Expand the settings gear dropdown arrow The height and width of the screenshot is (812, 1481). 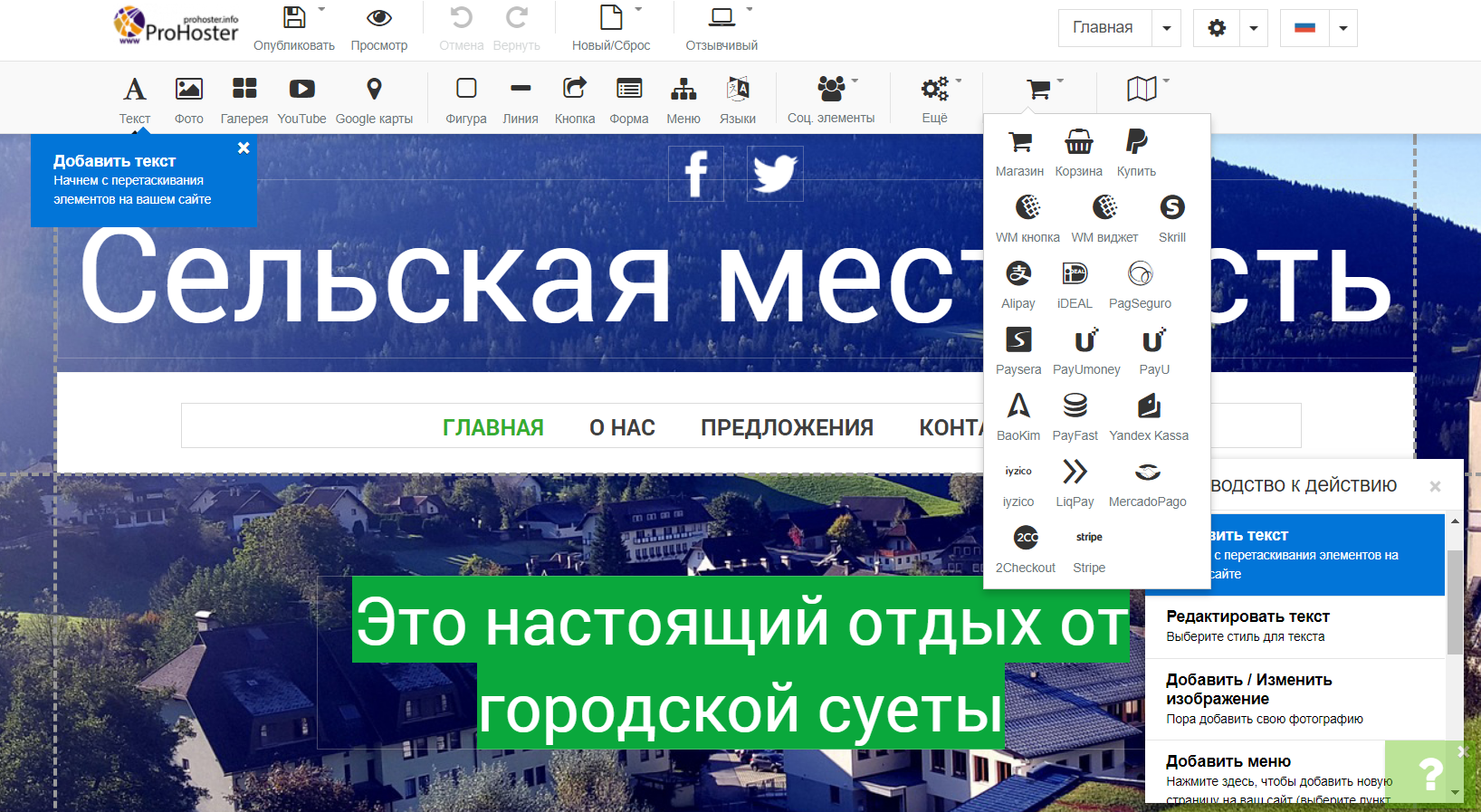(x=1253, y=28)
